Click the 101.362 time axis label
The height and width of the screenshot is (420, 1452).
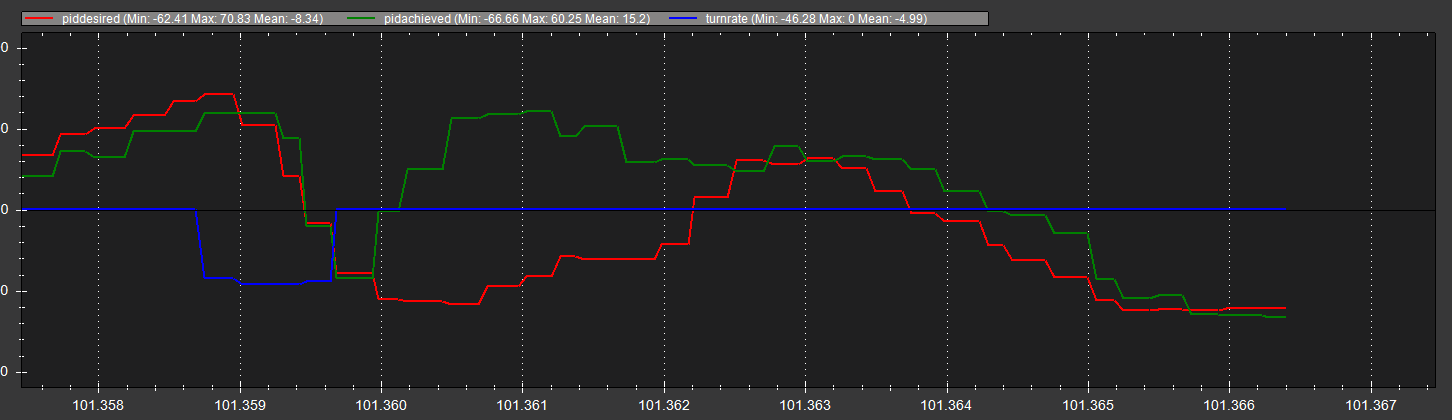click(663, 406)
